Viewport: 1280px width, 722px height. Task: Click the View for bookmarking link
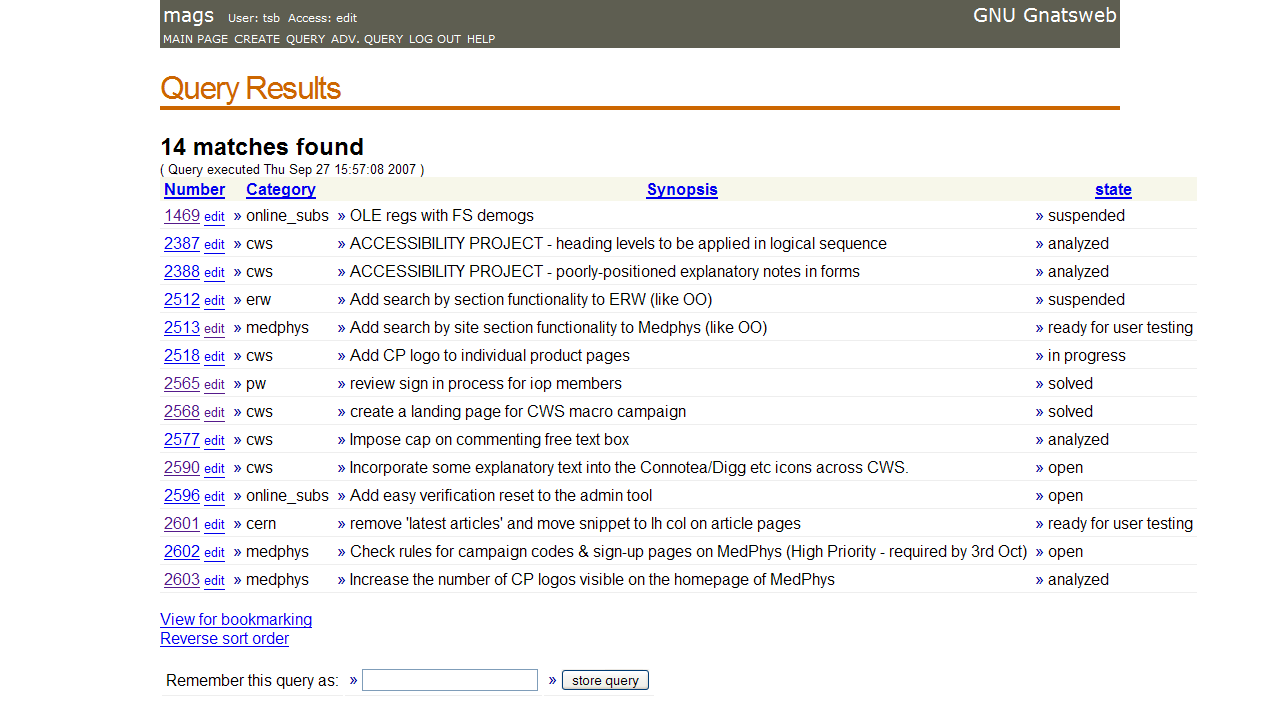[236, 619]
